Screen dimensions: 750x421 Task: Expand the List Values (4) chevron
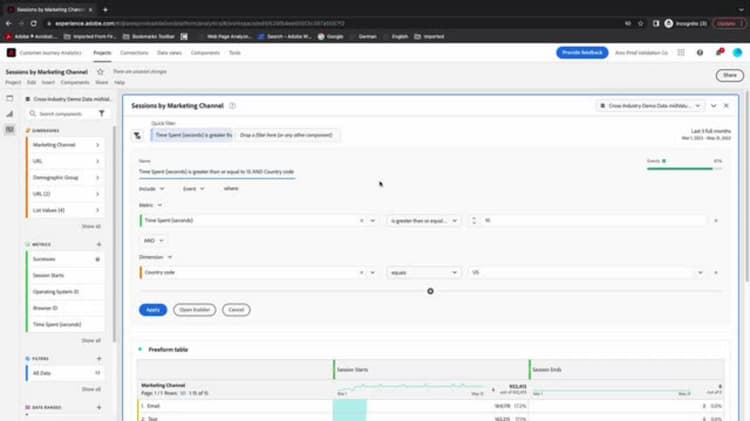point(98,210)
